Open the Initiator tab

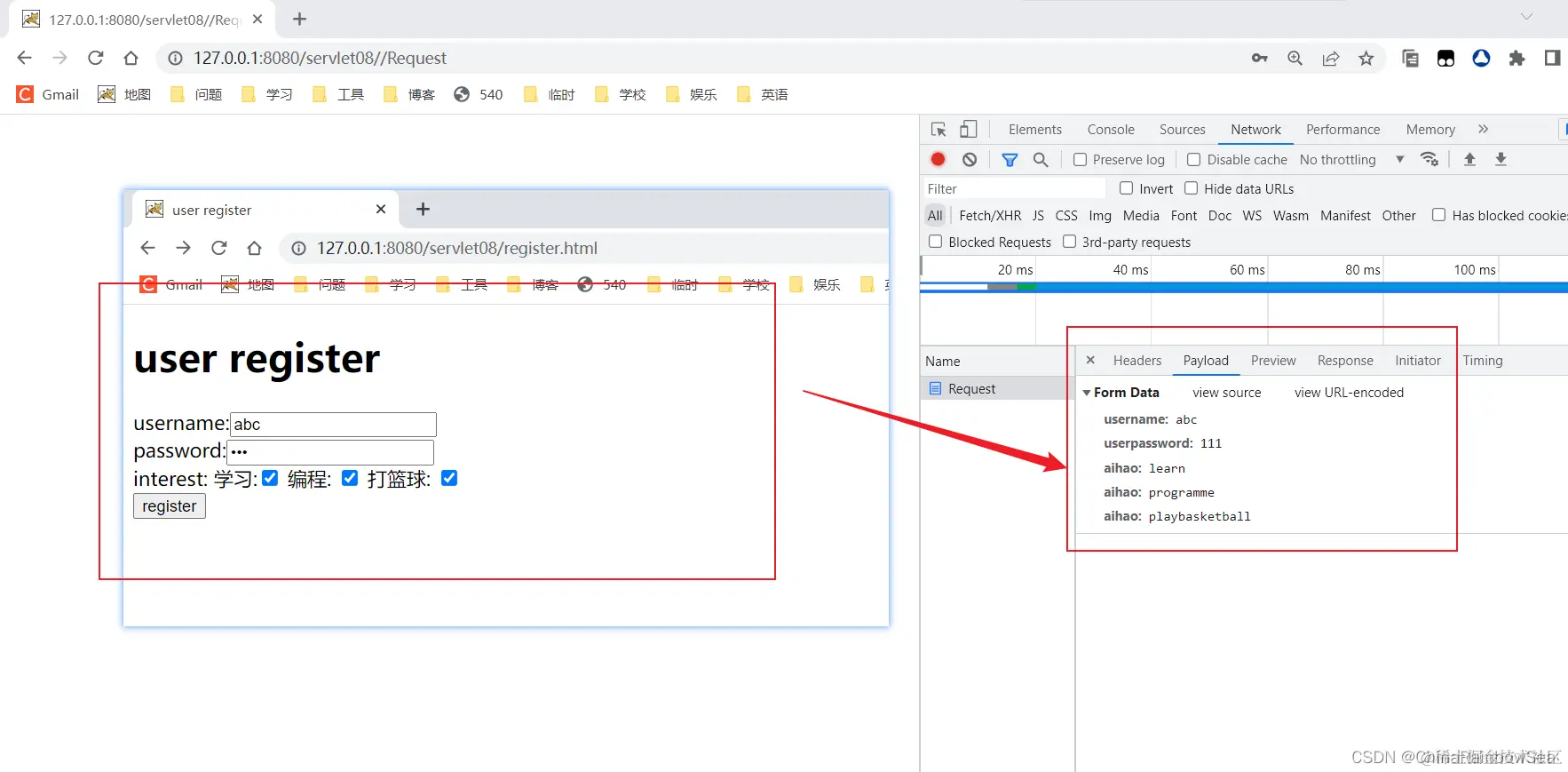[x=1418, y=360]
